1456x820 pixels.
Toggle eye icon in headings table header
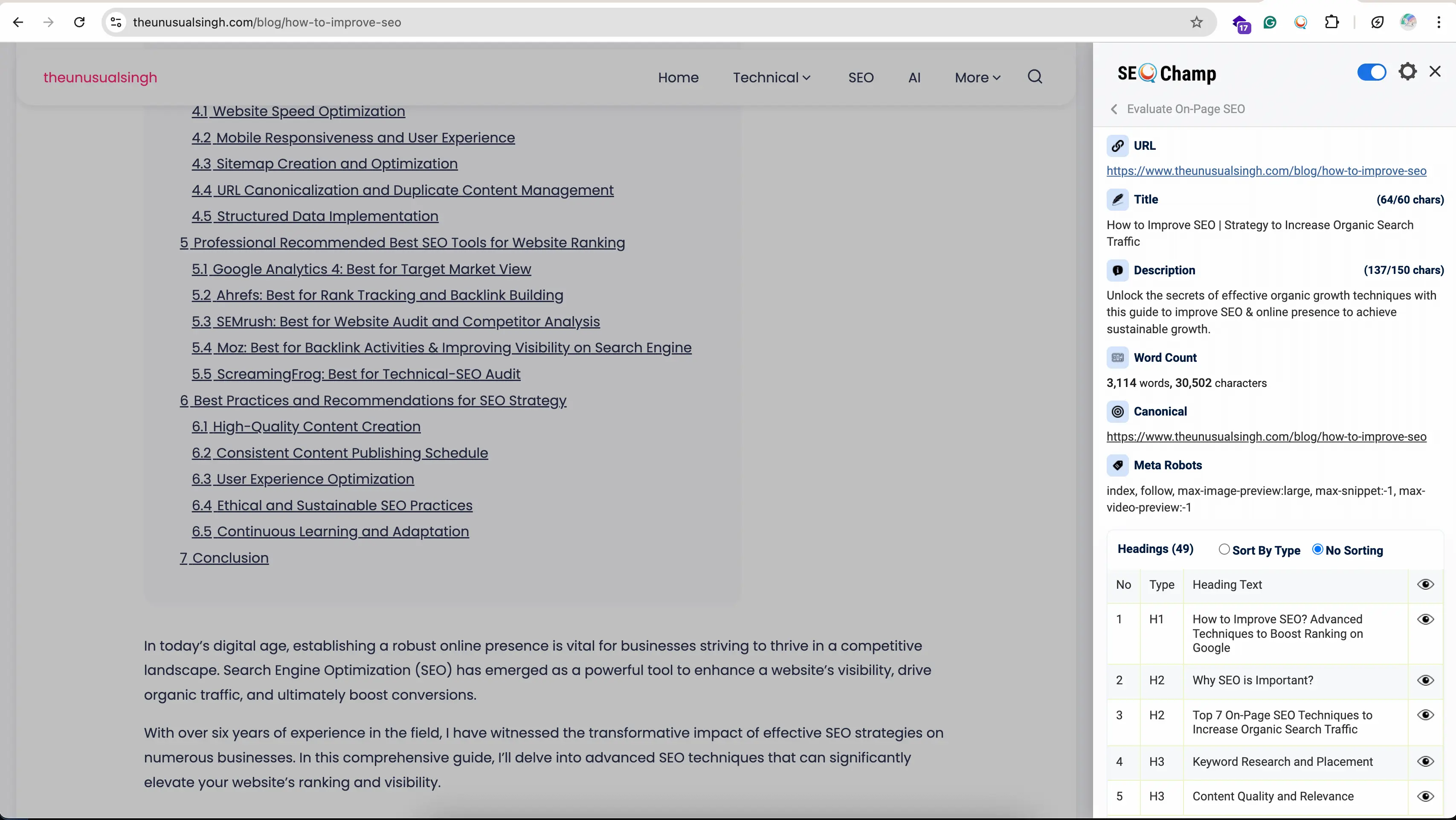[1425, 584]
